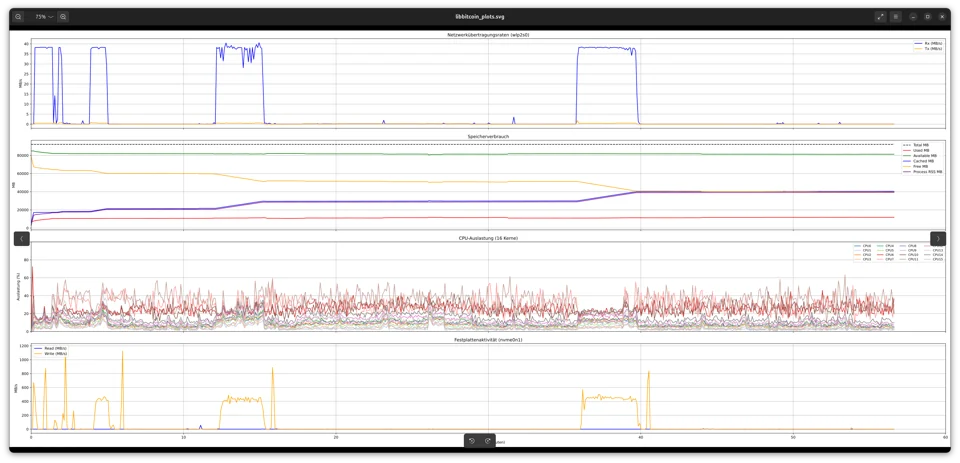Click the CPU-Auslastung (16 Kerne) chart title
This screenshot has width=960, height=463.
[x=488, y=238]
